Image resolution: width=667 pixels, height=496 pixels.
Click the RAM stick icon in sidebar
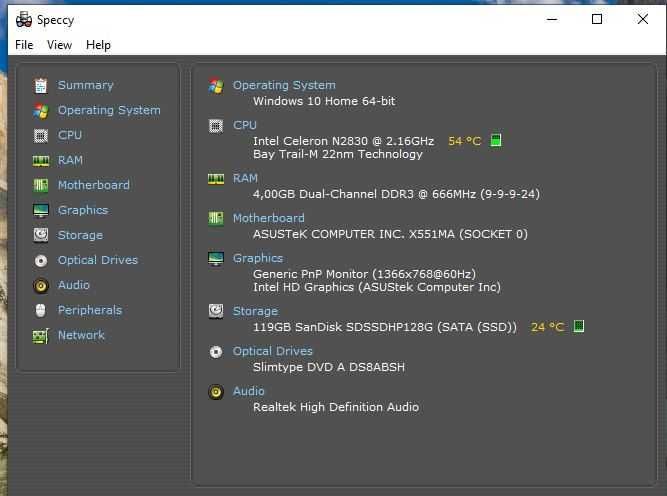(x=41, y=161)
